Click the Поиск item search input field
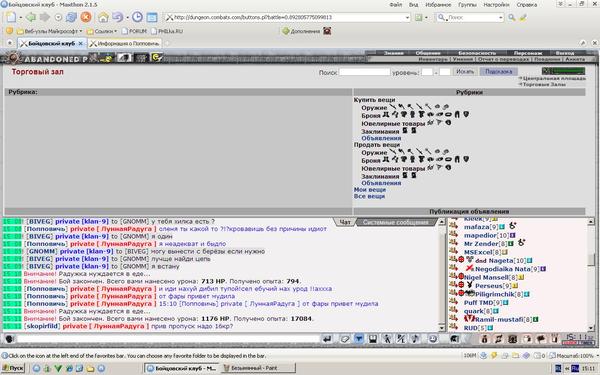The height and width of the screenshot is (375, 600). pyautogui.click(x=364, y=72)
